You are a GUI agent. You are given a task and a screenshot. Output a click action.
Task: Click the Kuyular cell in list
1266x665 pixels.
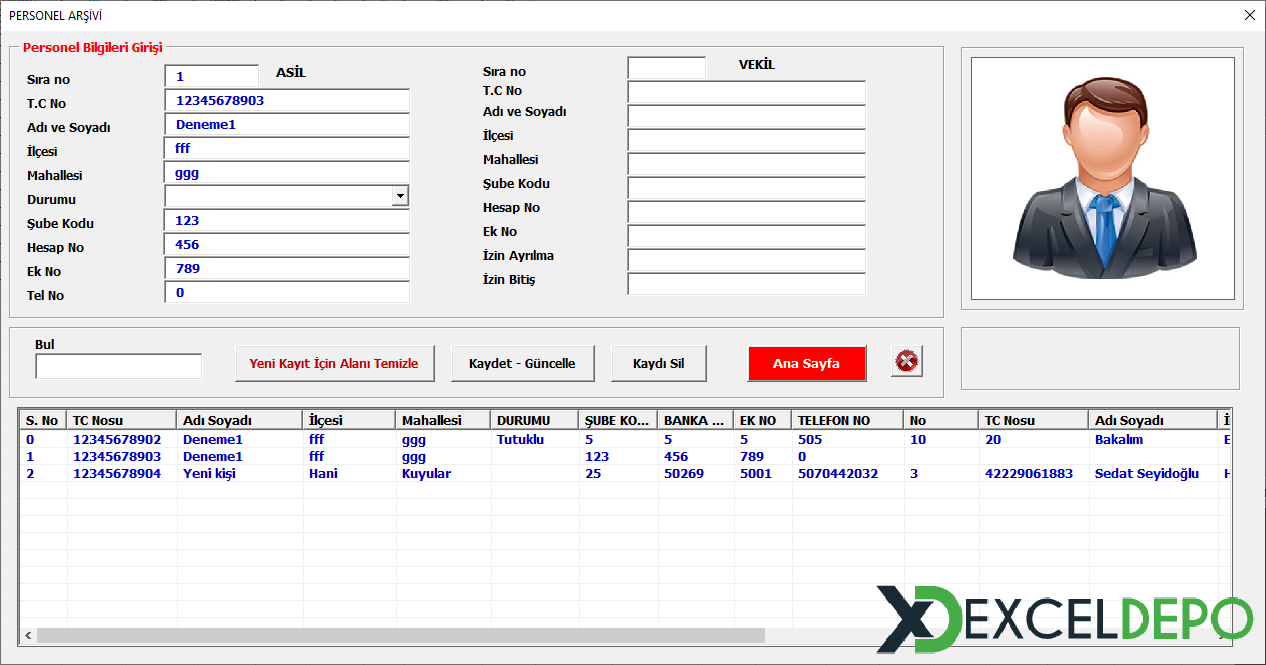[426, 473]
